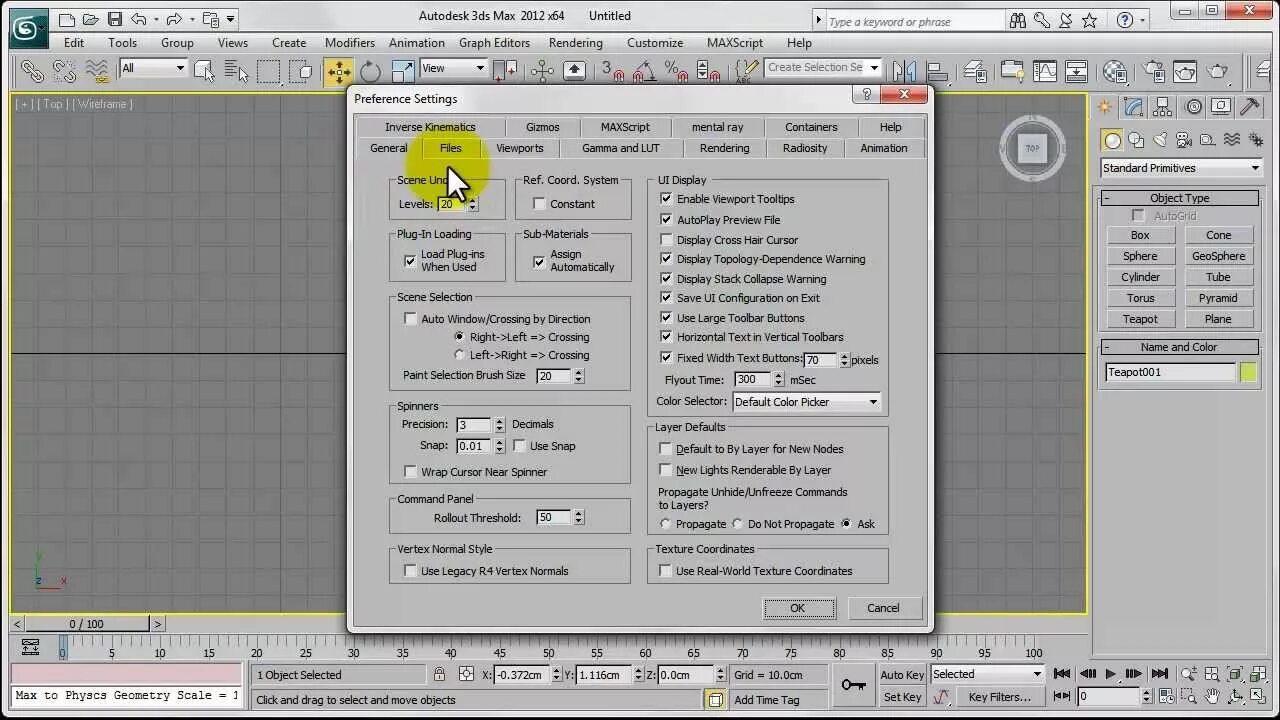This screenshot has width=1280, height=720.
Task: Click the Cancel button
Action: pyautogui.click(x=883, y=608)
